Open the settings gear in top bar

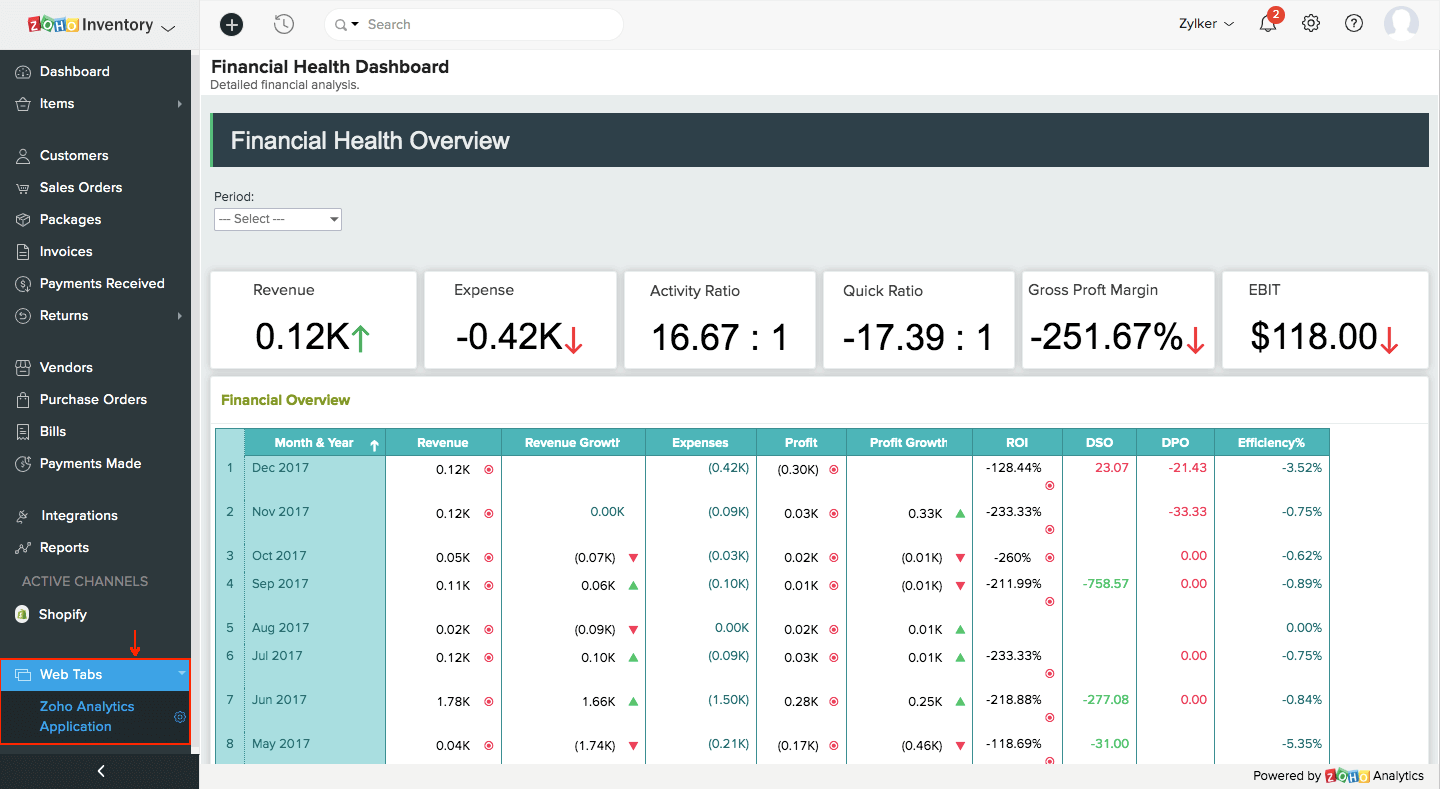coord(1311,24)
